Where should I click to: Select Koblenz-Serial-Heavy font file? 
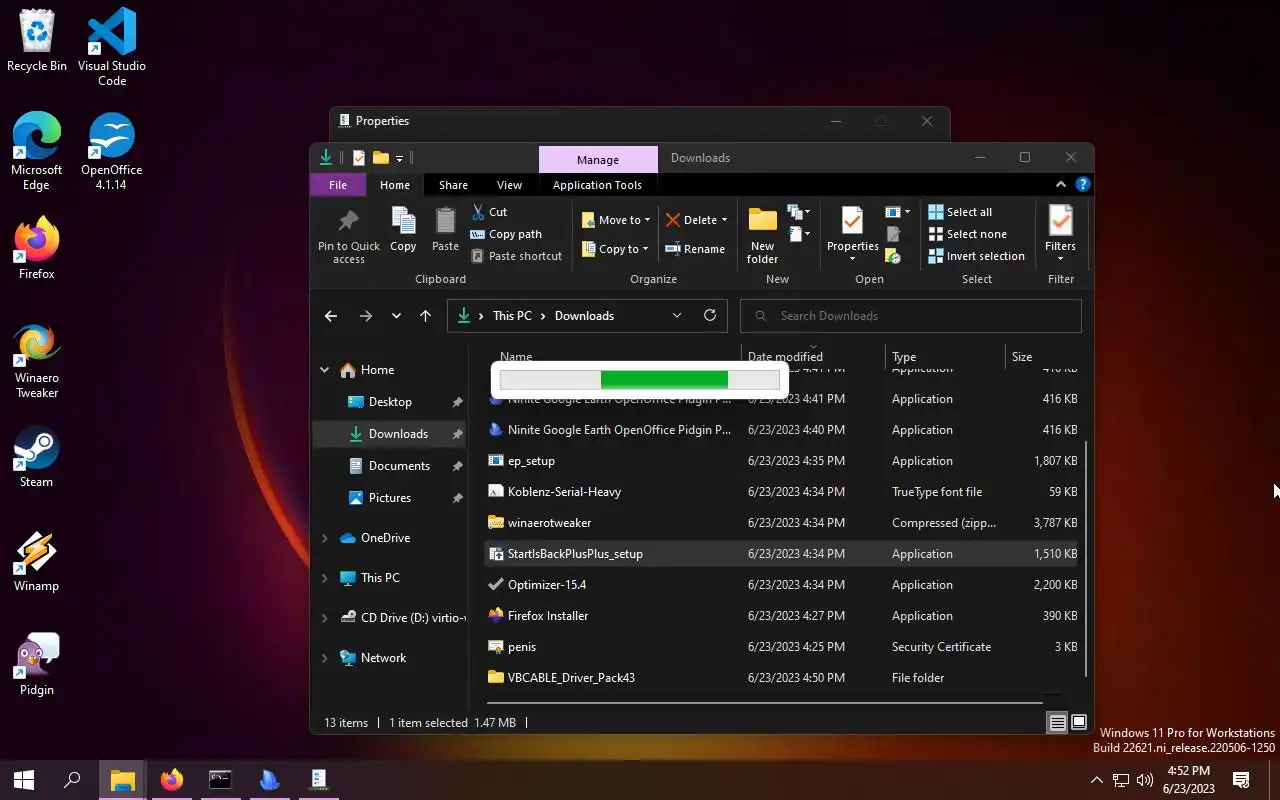click(x=783, y=492)
